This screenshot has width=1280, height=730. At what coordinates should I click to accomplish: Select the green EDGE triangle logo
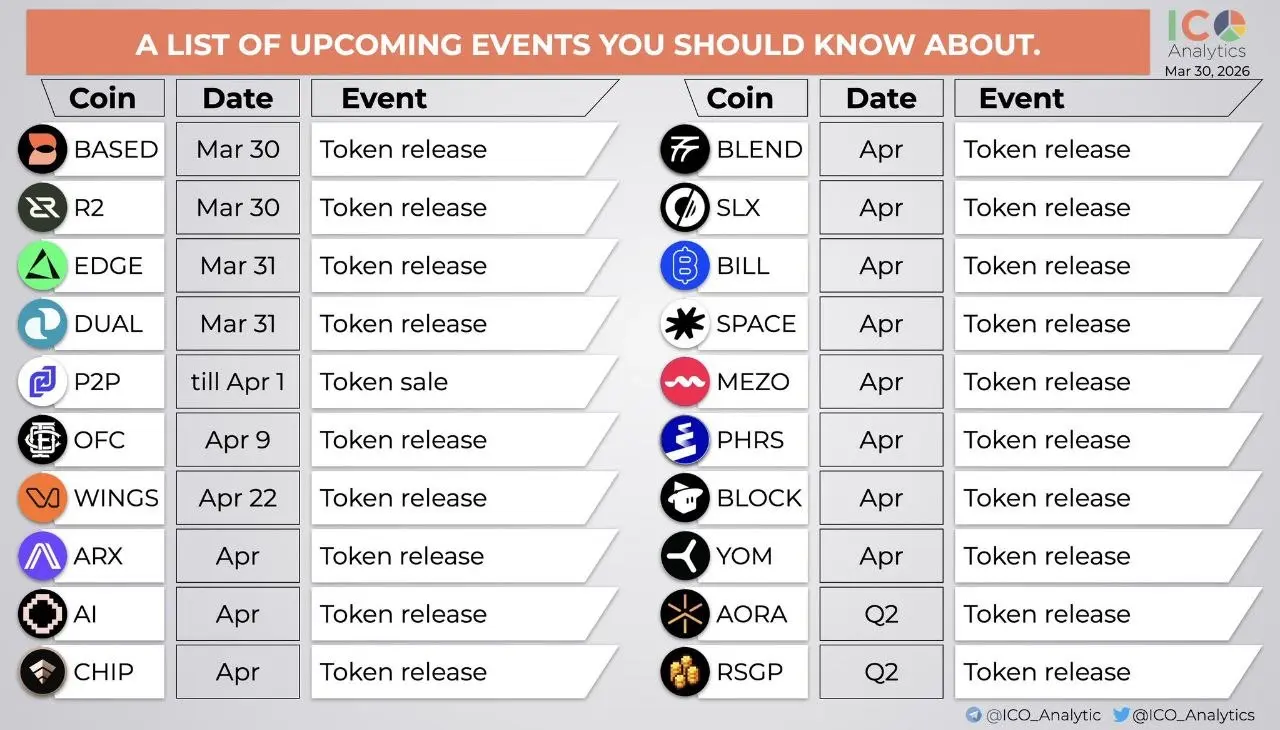pyautogui.click(x=42, y=265)
